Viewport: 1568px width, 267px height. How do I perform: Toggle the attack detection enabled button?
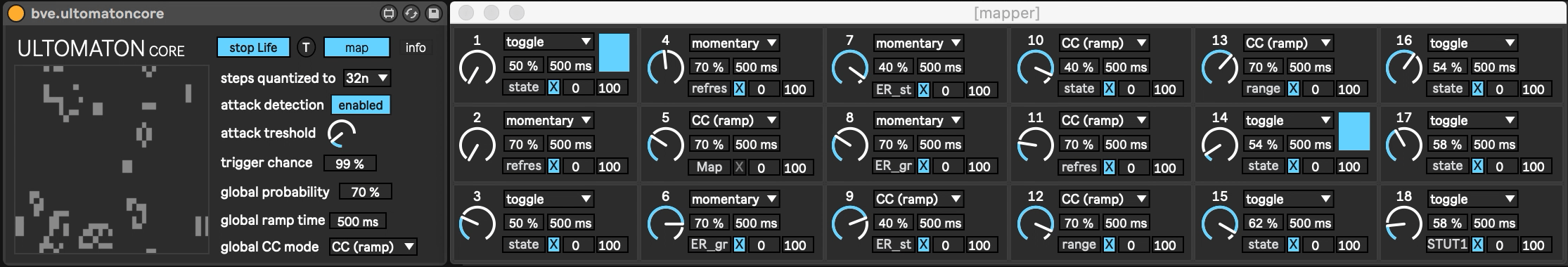point(361,105)
